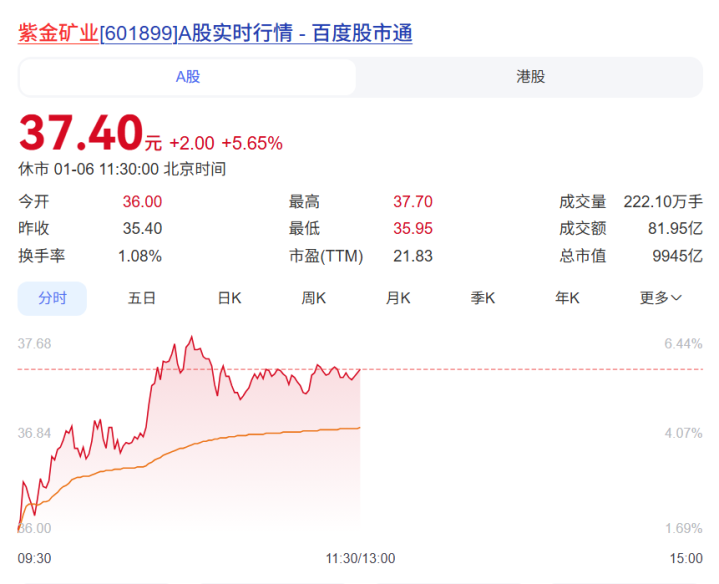Screen dimensions: 719x584
Task: Select the 分时 chart tab
Action: tap(52, 298)
